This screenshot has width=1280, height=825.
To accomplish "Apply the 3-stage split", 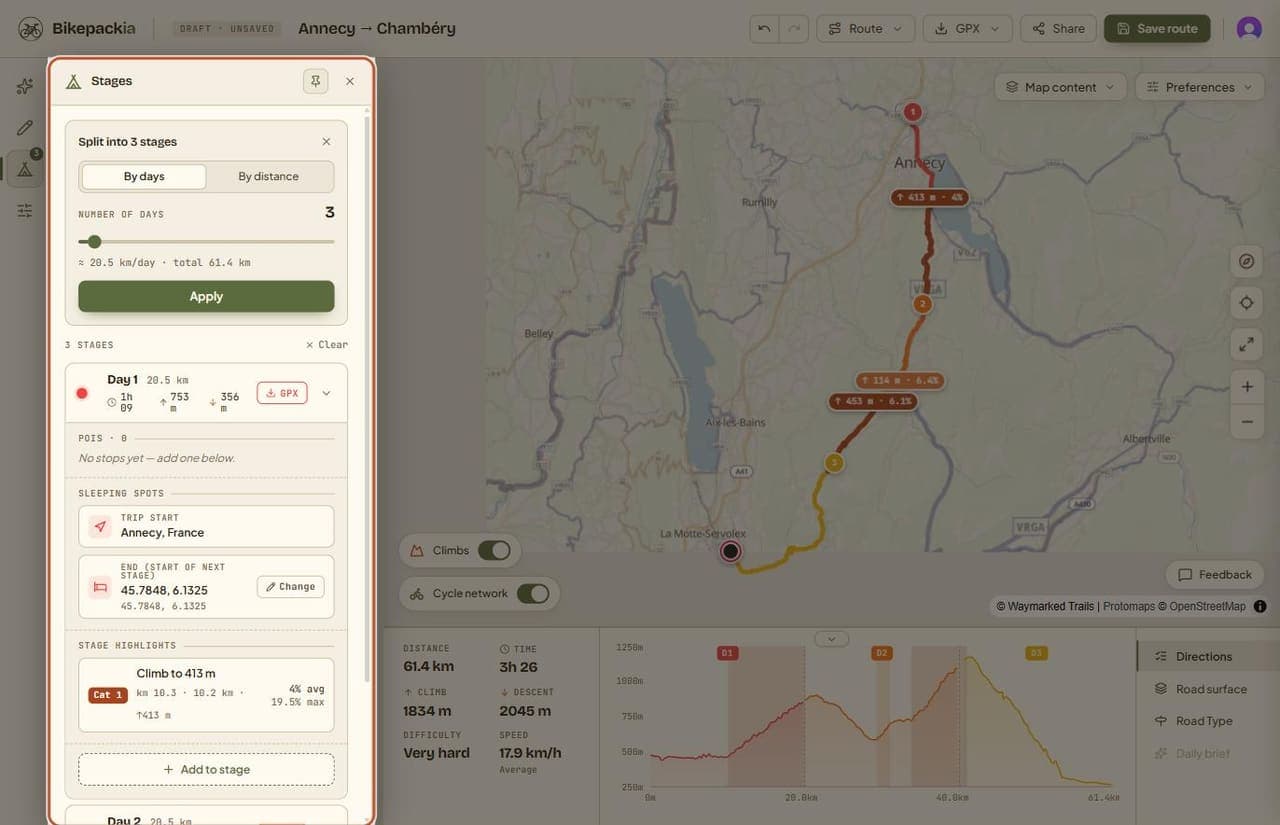I will [206, 296].
